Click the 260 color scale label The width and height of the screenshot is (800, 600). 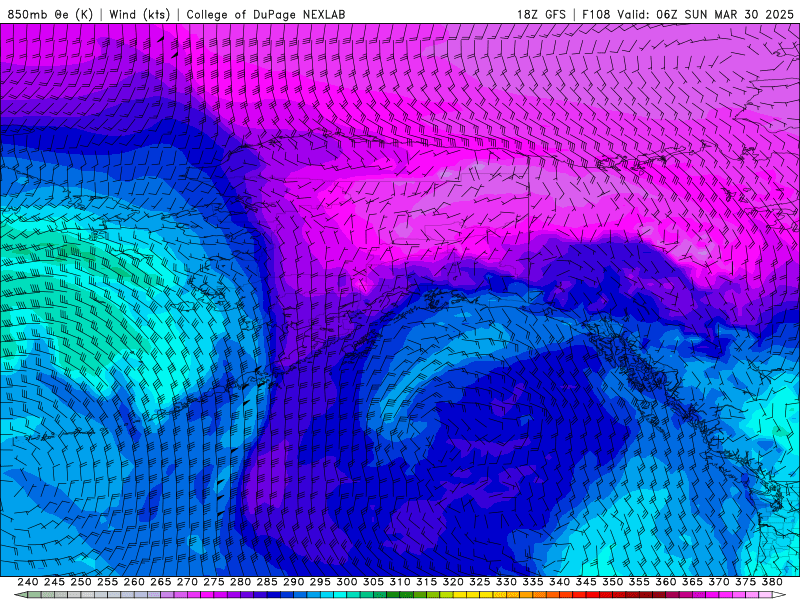(x=134, y=582)
